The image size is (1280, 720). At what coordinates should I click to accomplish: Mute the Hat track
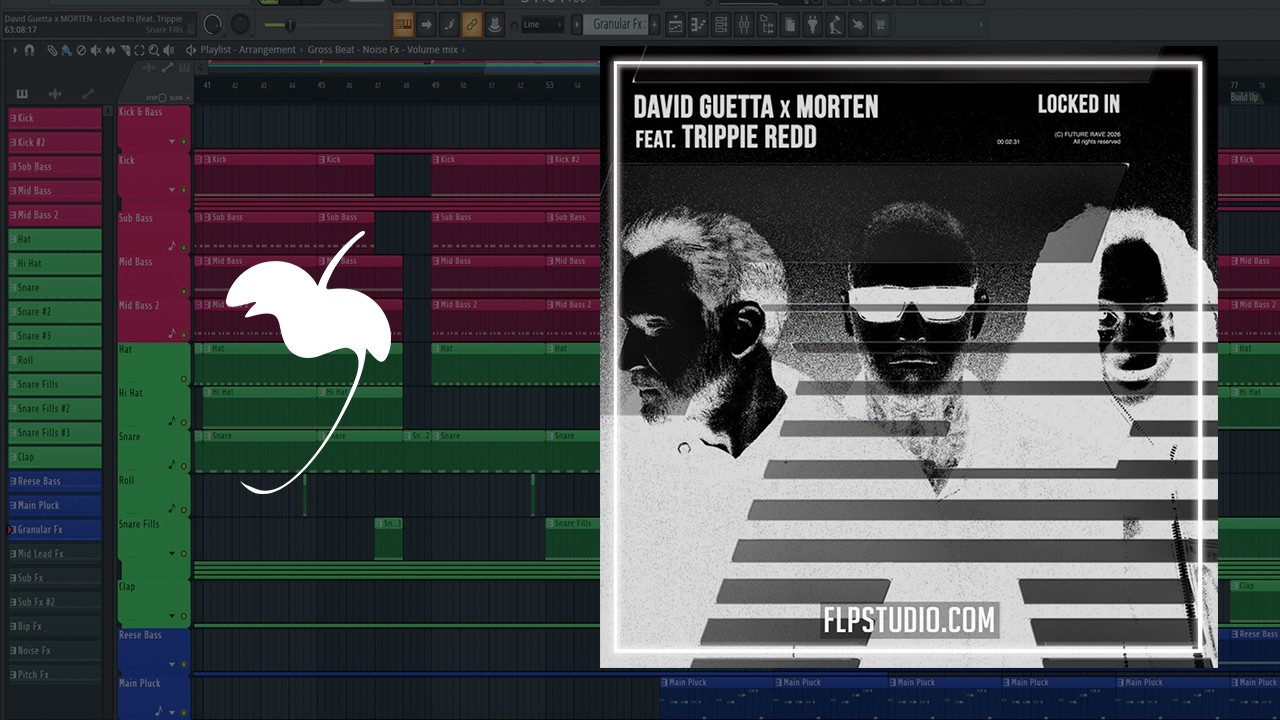184,378
